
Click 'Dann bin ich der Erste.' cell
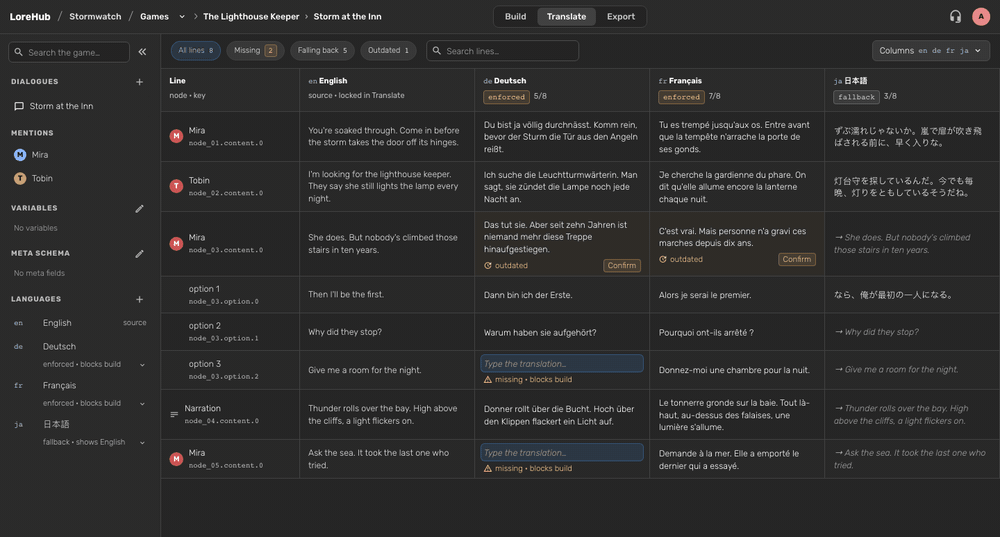562,295
